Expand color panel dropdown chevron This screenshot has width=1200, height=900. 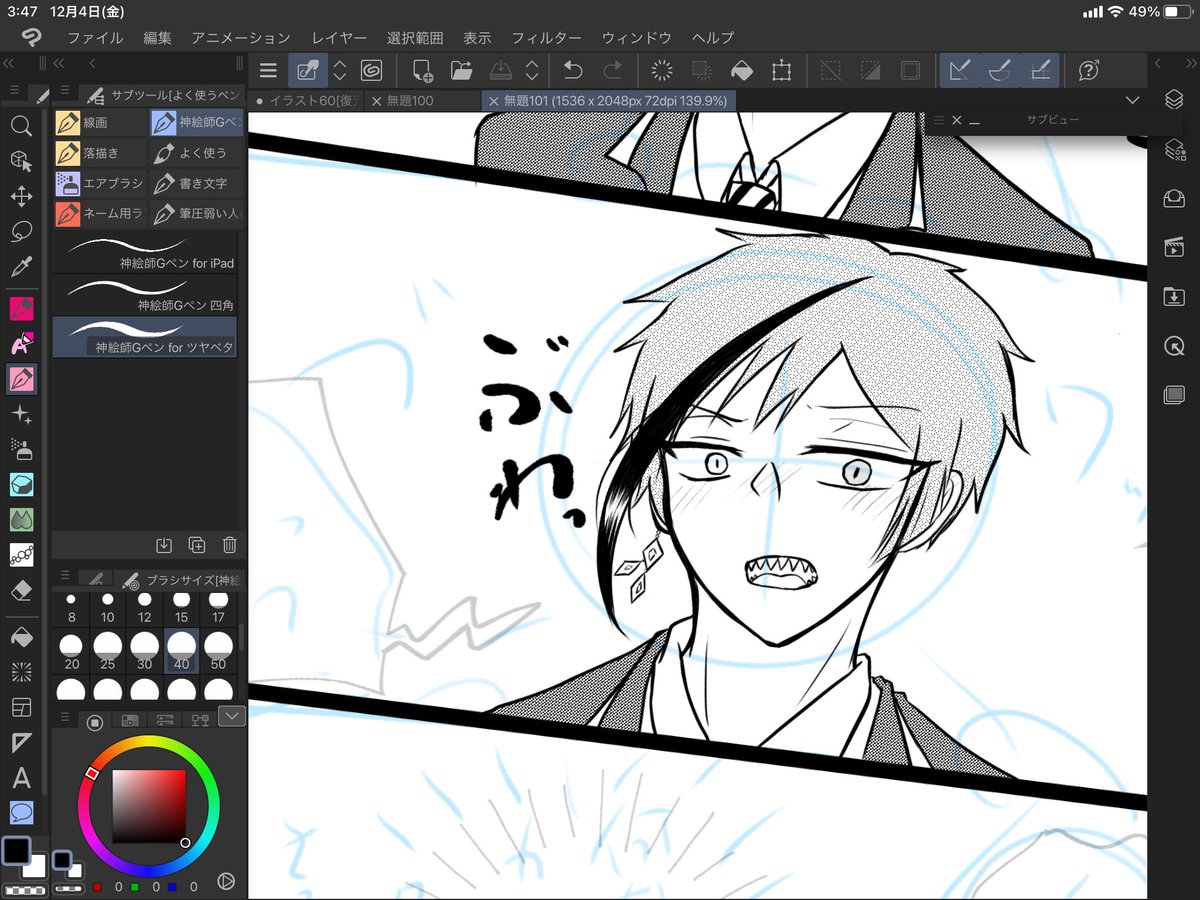tap(231, 715)
